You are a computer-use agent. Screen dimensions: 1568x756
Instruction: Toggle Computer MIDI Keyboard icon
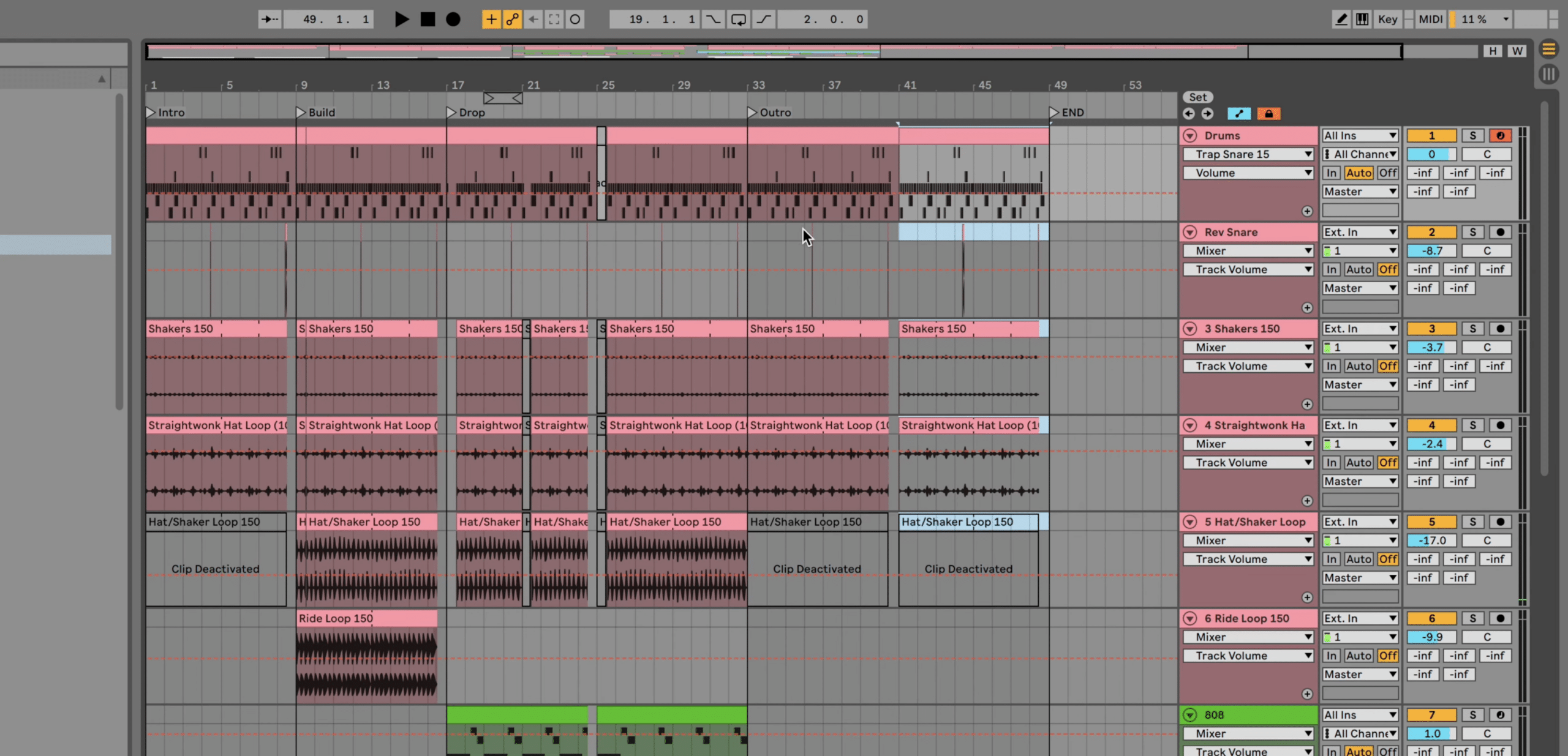pyautogui.click(x=1362, y=20)
